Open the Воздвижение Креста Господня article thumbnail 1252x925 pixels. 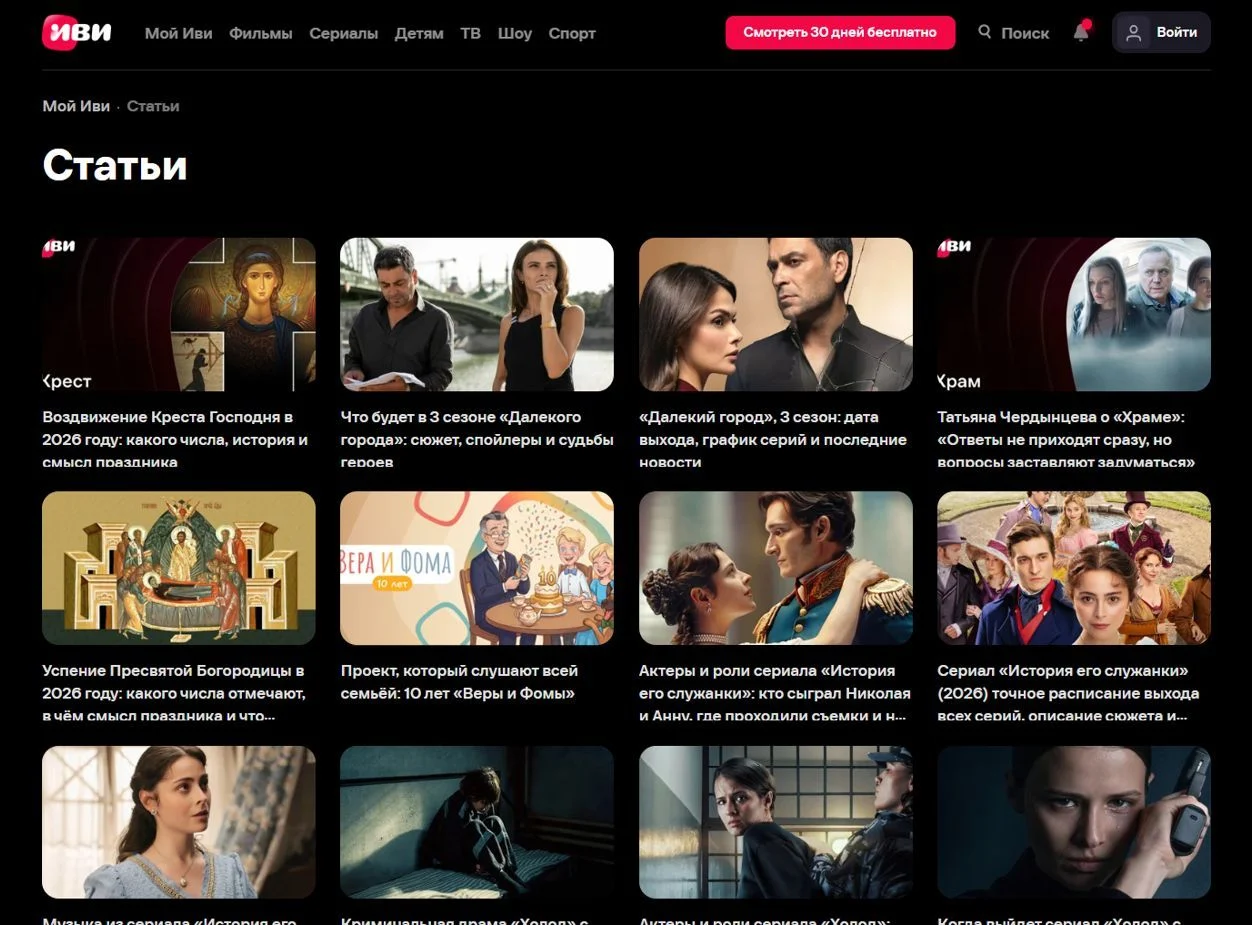(179, 314)
